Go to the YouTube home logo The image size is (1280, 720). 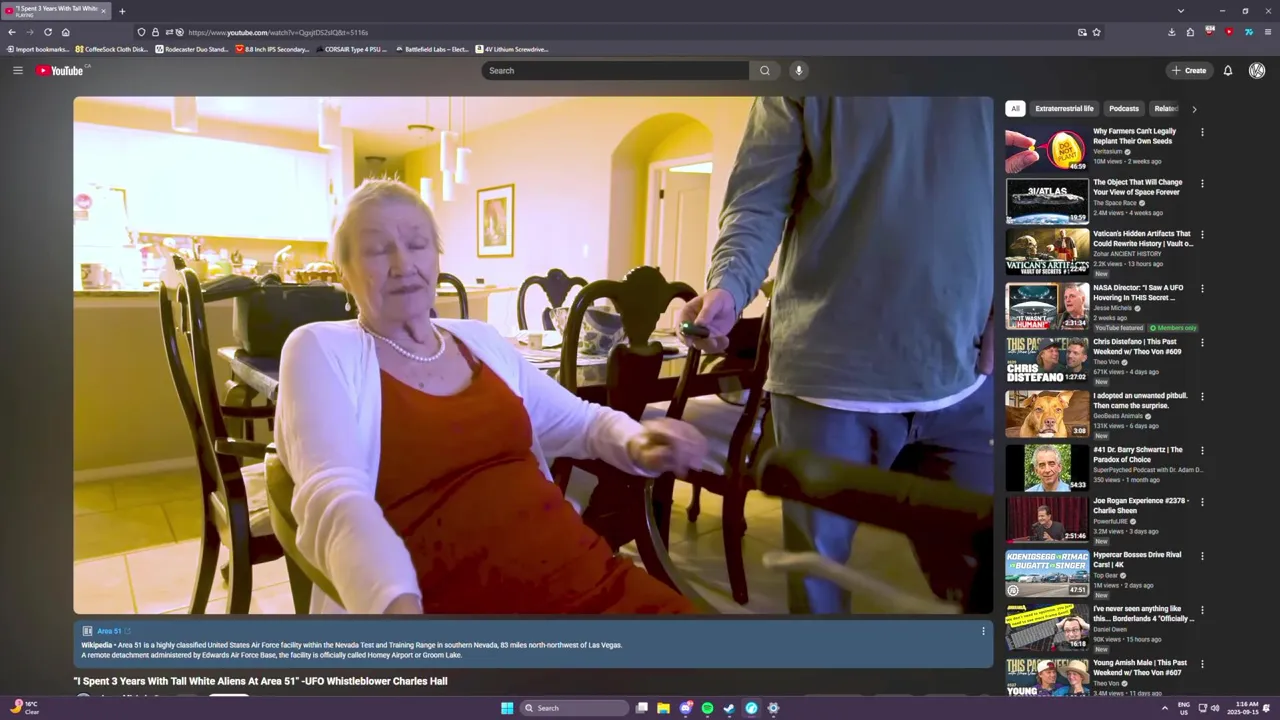[60, 70]
